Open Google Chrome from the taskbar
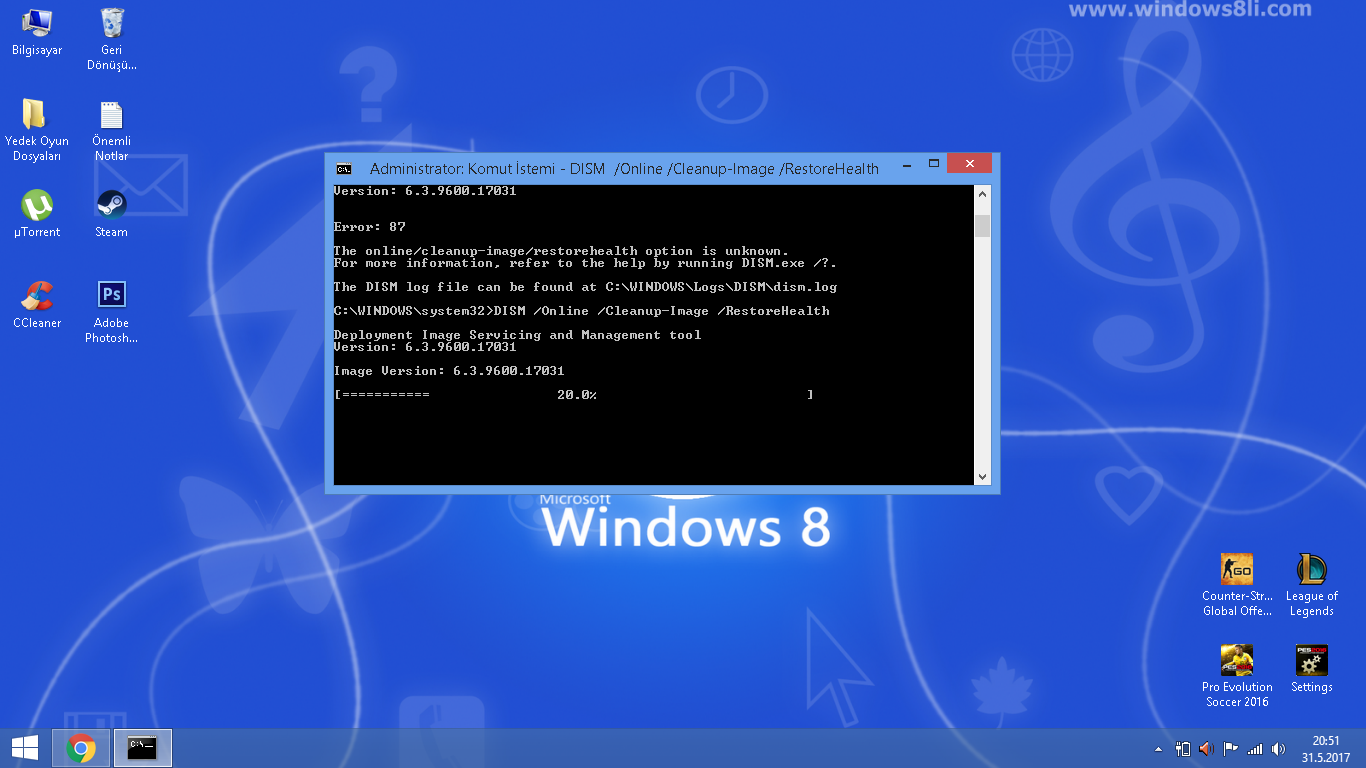The width and height of the screenshot is (1366, 768). (x=81, y=748)
